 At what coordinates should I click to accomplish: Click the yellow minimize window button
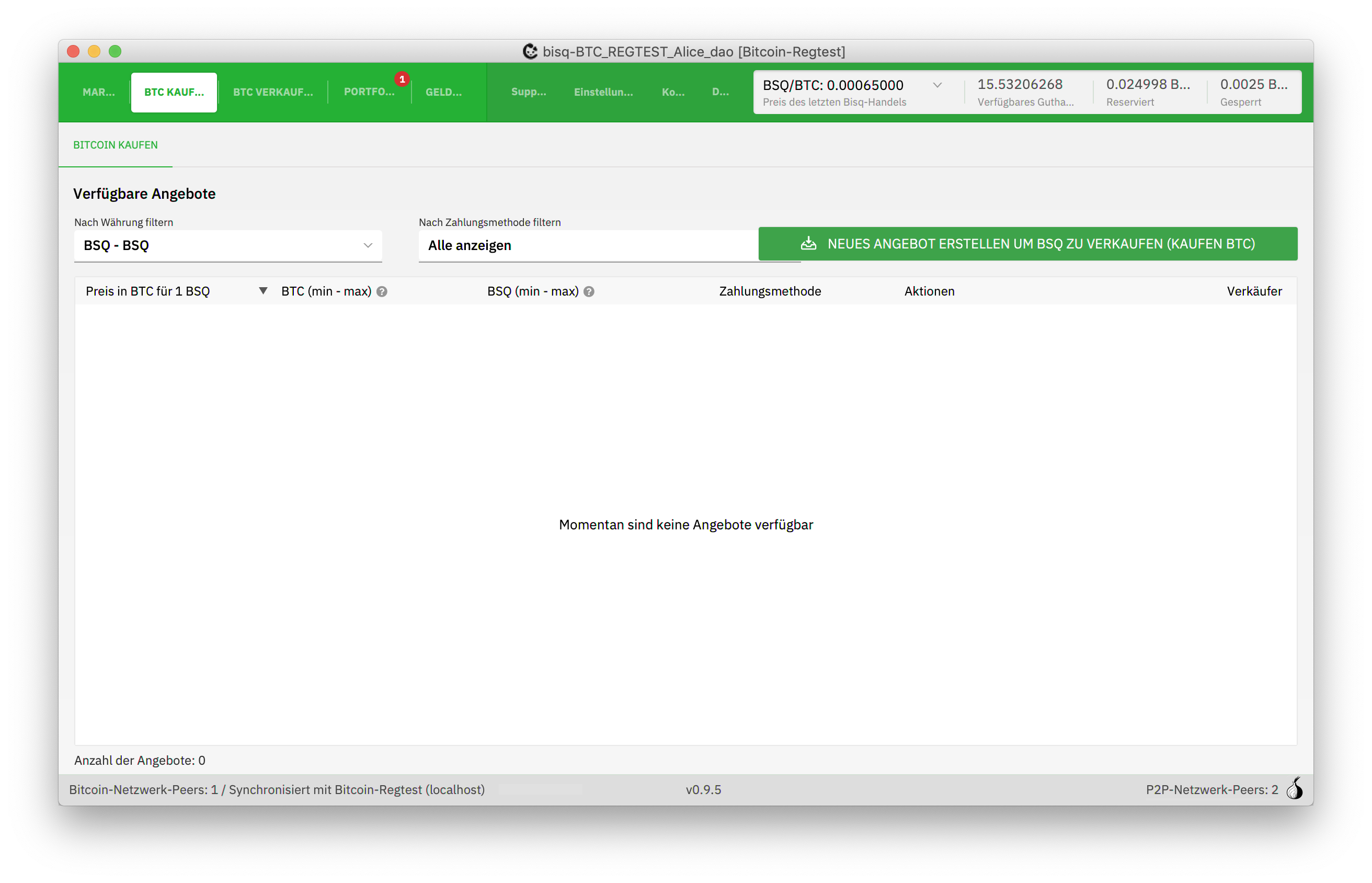[94, 51]
